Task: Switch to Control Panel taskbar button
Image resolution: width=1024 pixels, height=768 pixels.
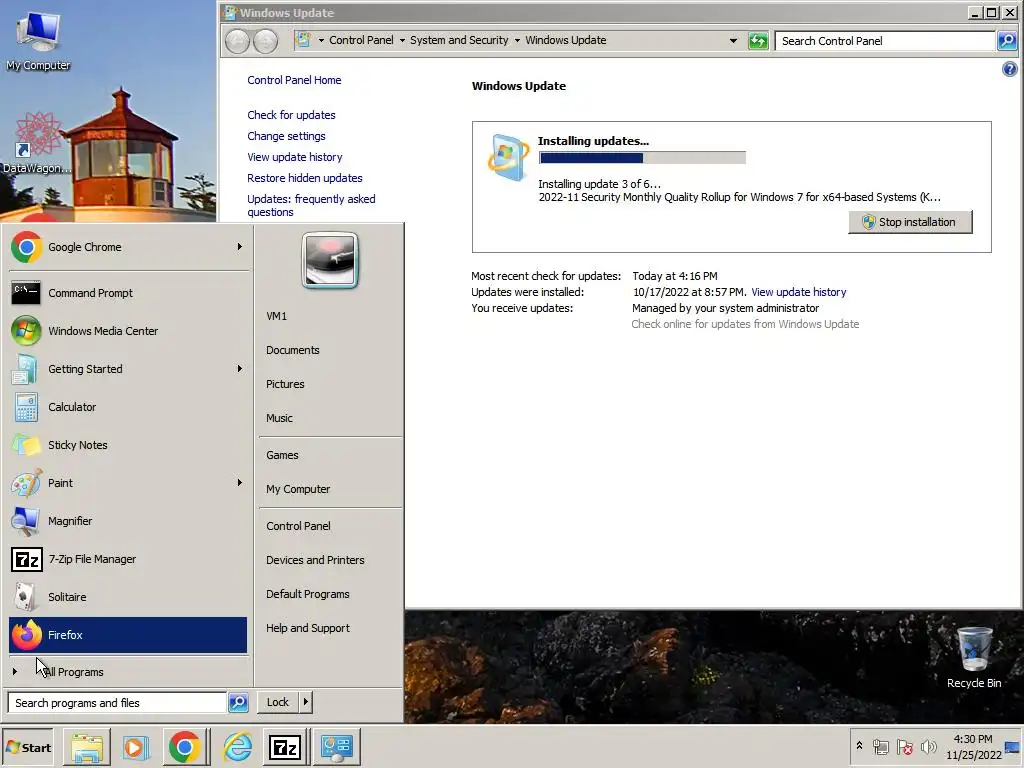Action: [337, 747]
